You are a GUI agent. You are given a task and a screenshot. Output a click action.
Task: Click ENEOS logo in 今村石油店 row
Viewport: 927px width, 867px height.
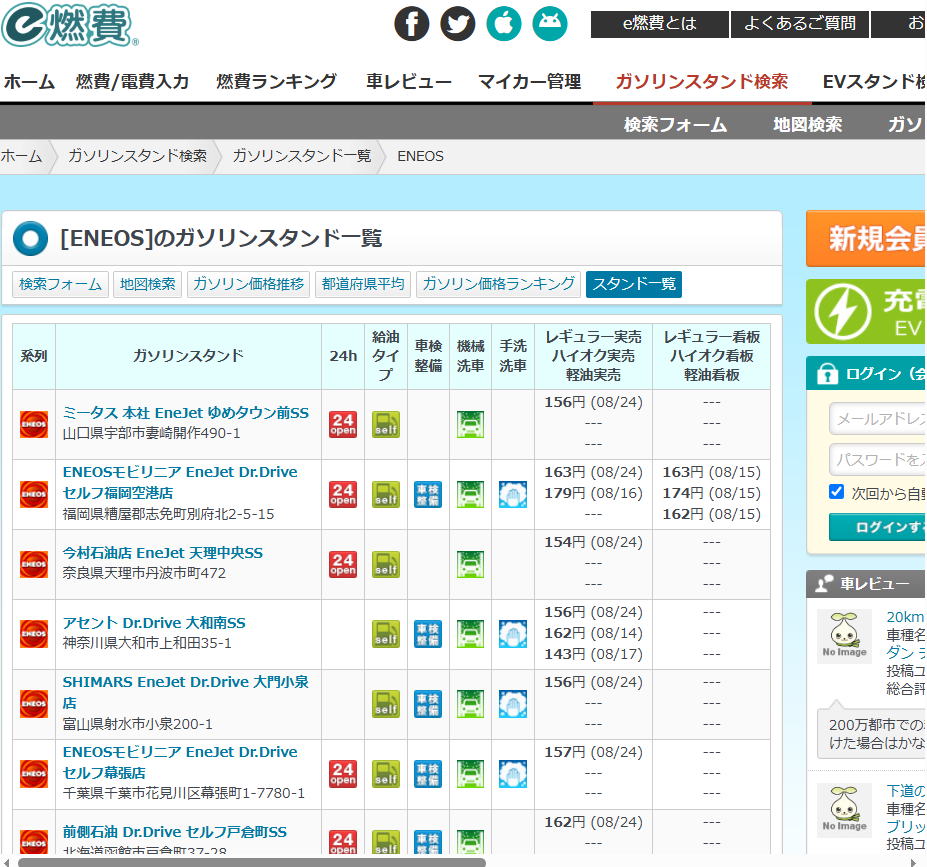point(34,564)
